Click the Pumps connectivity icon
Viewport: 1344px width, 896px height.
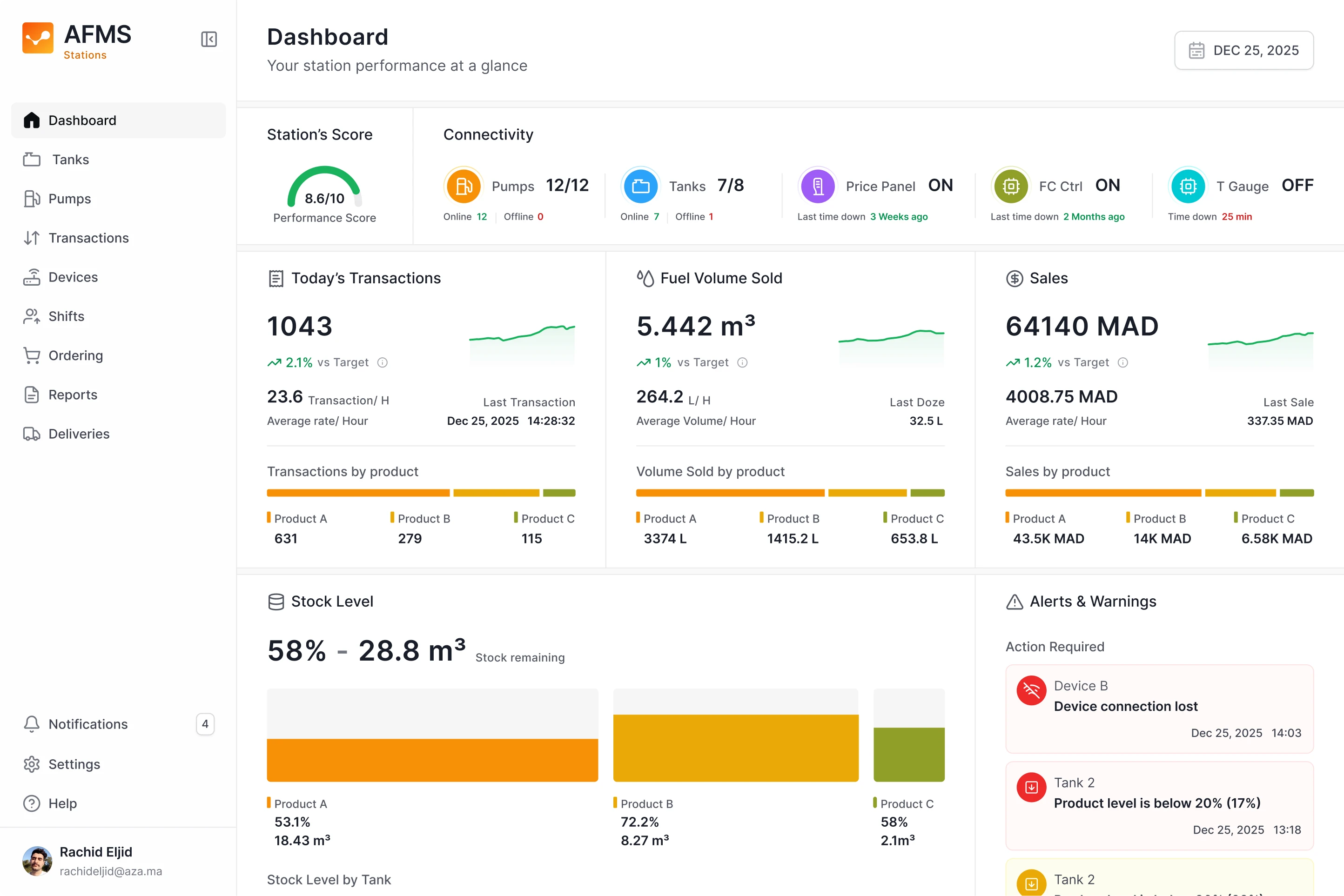(x=463, y=186)
